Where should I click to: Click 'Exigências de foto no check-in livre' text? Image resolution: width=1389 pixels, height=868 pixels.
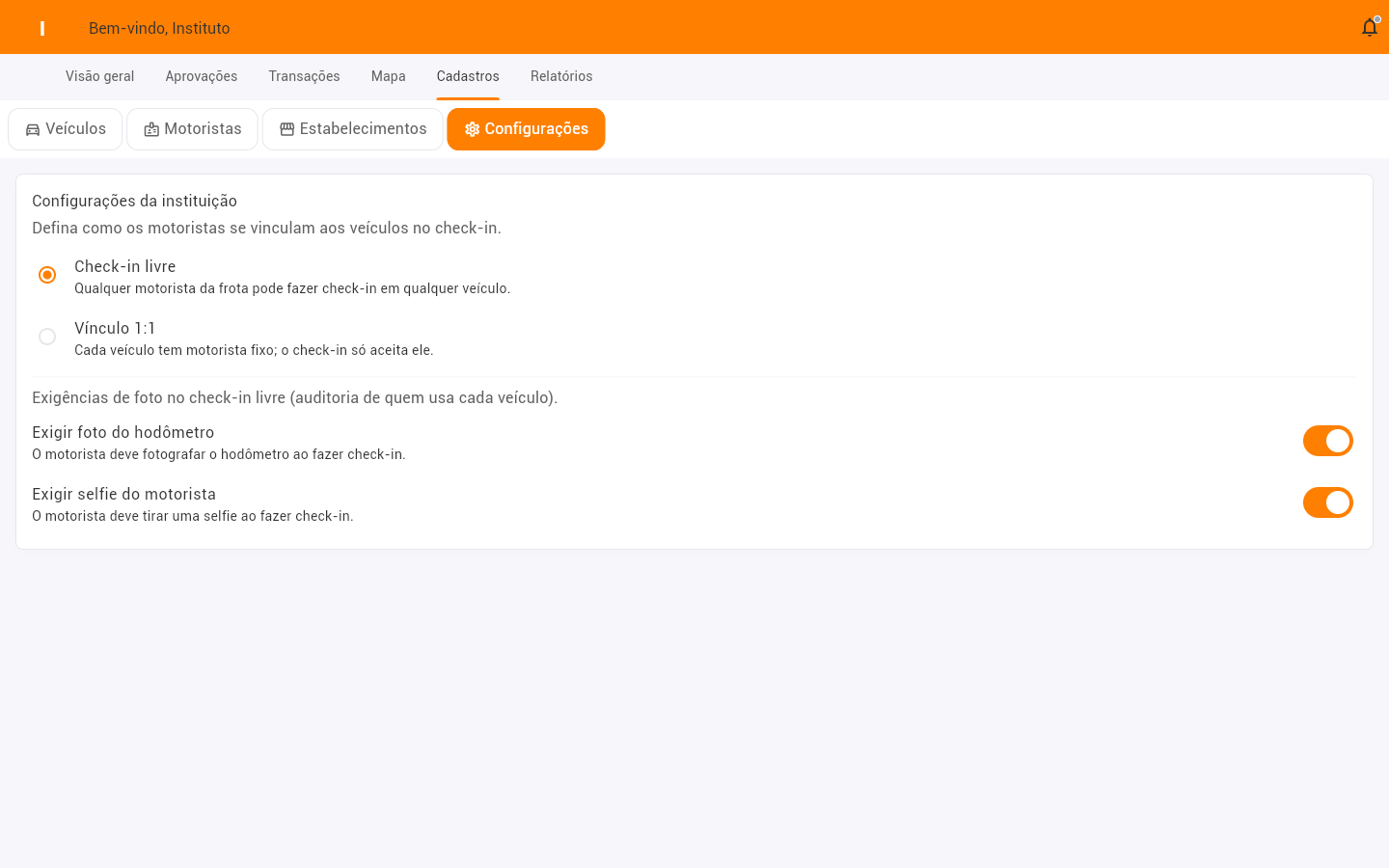click(158, 397)
